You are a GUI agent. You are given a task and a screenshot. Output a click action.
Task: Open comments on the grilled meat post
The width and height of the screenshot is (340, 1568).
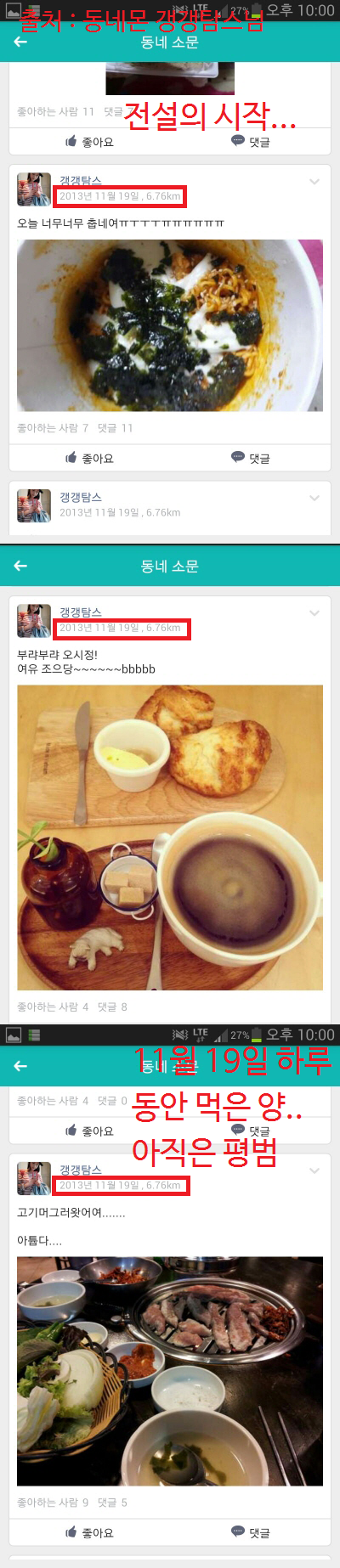tap(251, 1532)
